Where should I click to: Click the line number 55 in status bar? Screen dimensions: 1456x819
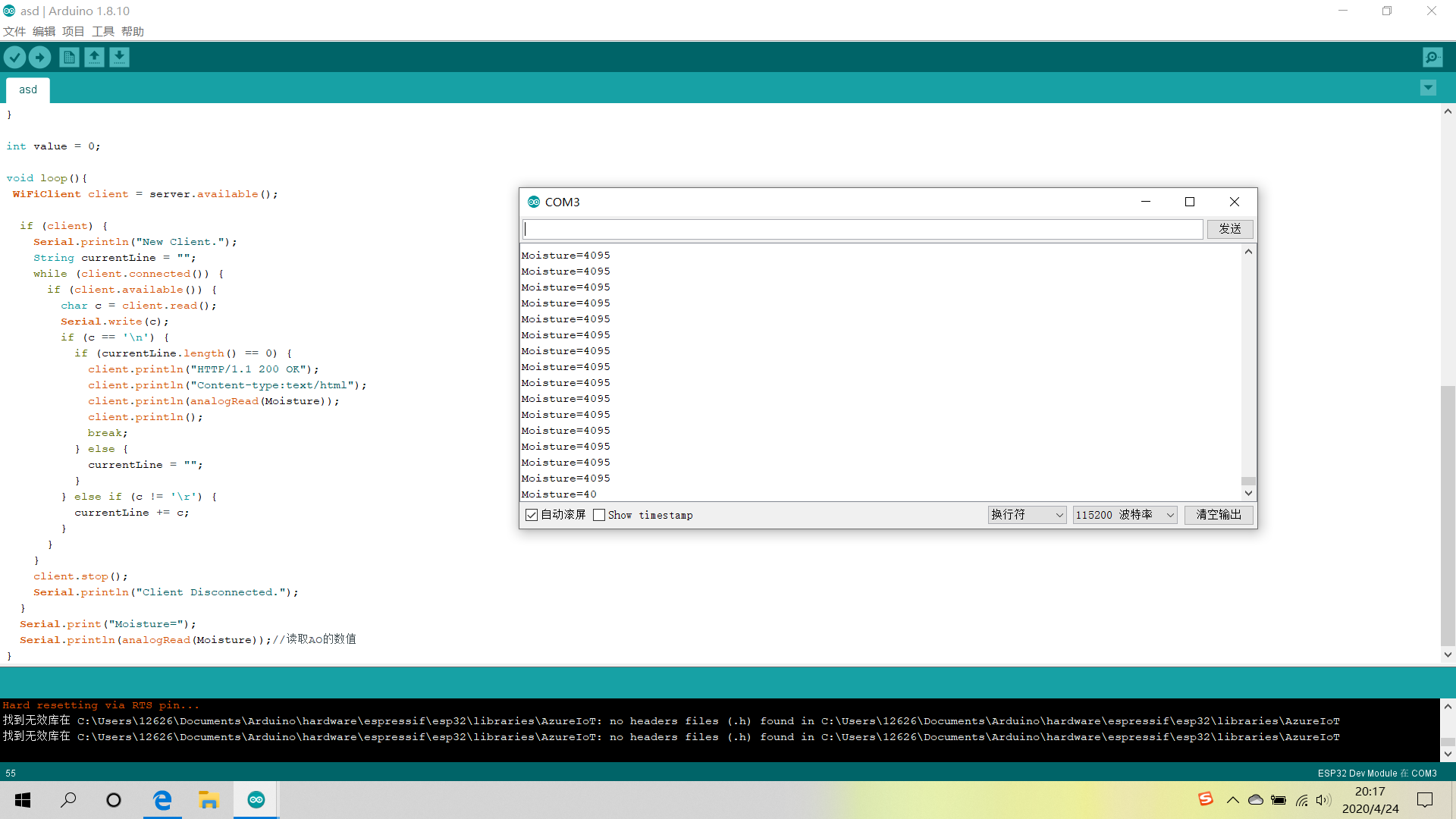pyautogui.click(x=11, y=773)
